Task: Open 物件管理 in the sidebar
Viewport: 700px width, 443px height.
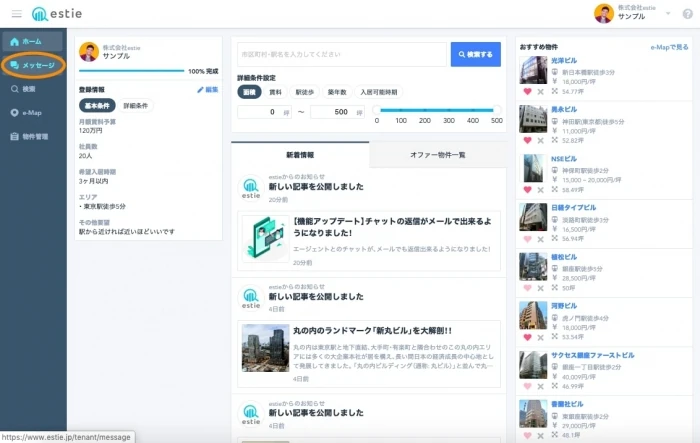Action: 33,135
